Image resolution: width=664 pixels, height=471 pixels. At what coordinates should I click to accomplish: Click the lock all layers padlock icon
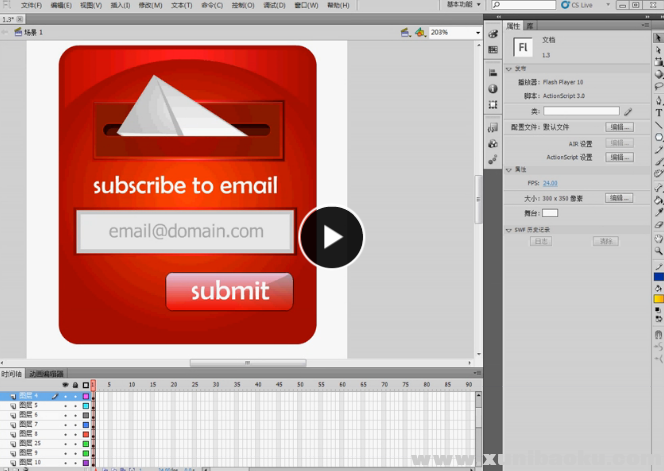[74, 385]
